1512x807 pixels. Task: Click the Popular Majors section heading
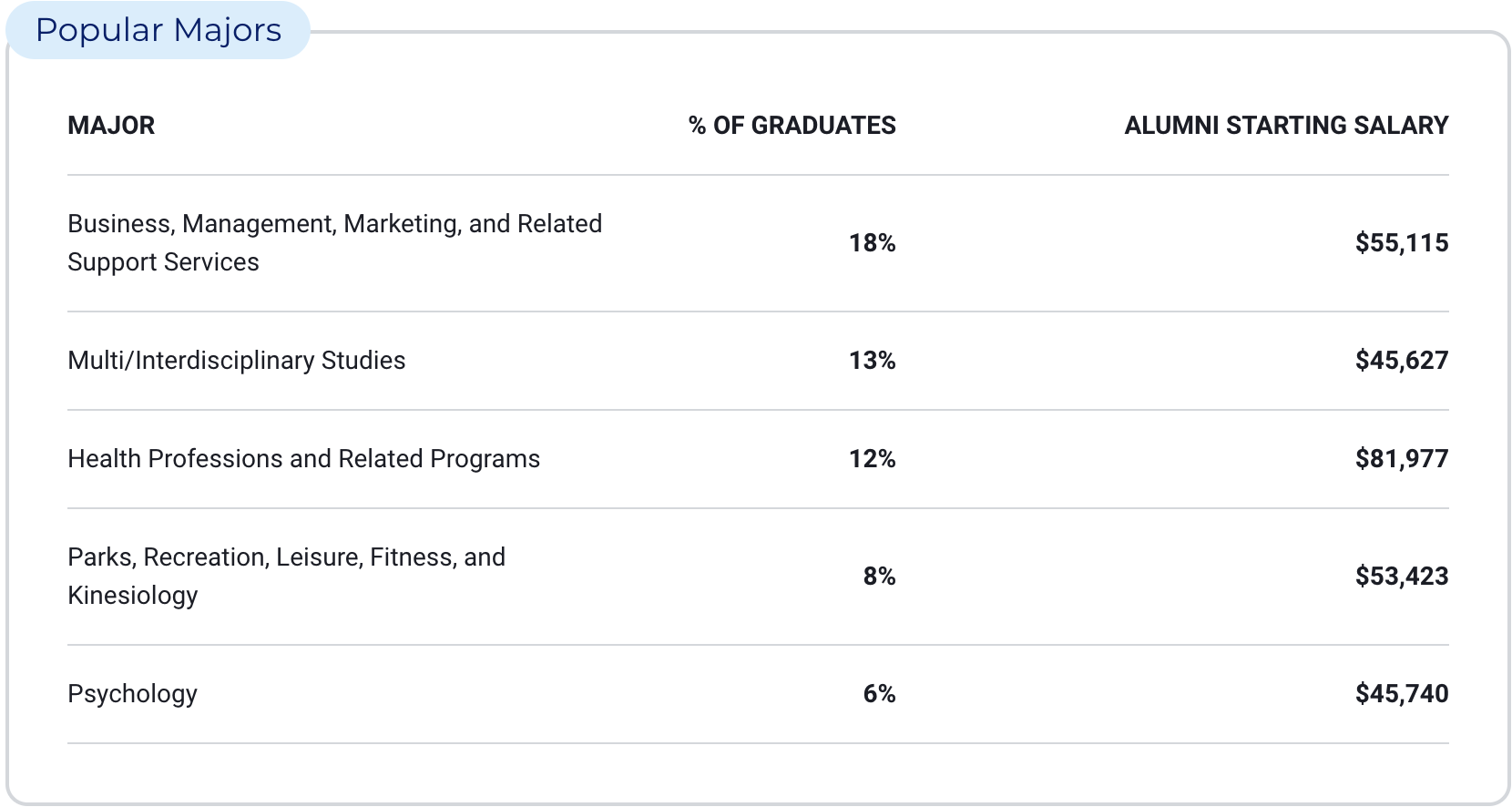pos(158,30)
